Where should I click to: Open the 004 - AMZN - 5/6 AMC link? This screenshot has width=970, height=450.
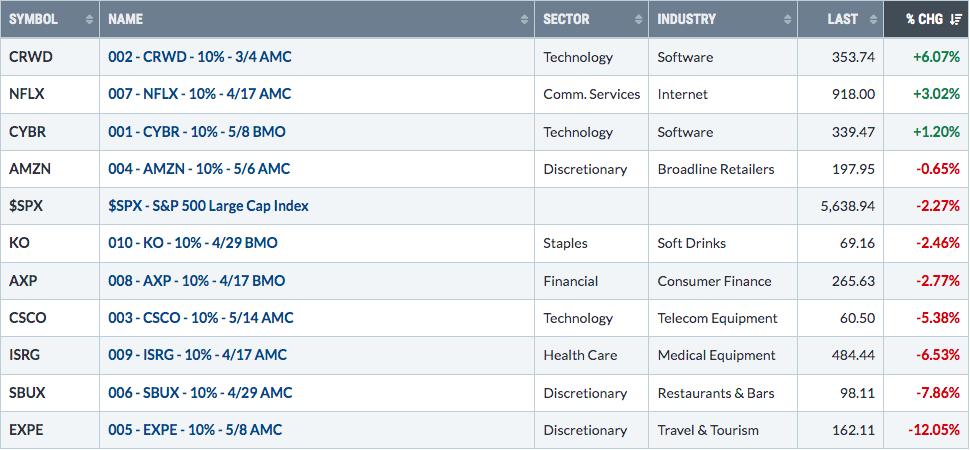(x=199, y=169)
